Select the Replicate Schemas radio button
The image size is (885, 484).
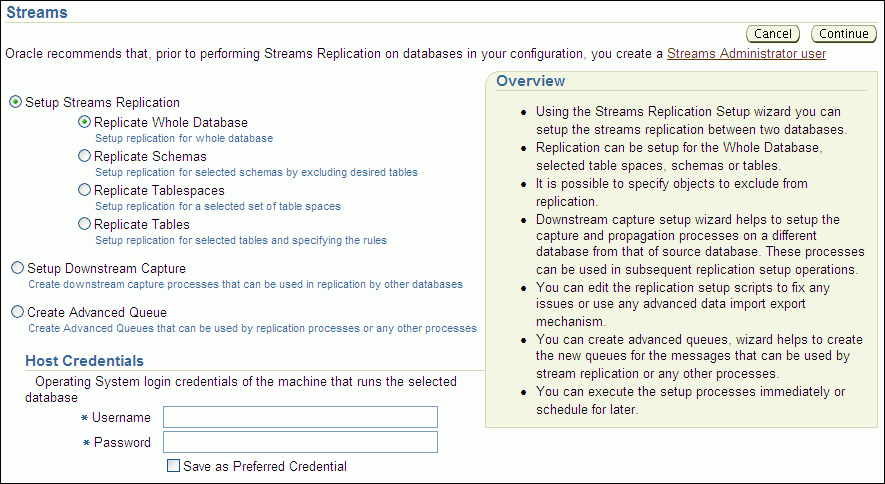tap(84, 157)
